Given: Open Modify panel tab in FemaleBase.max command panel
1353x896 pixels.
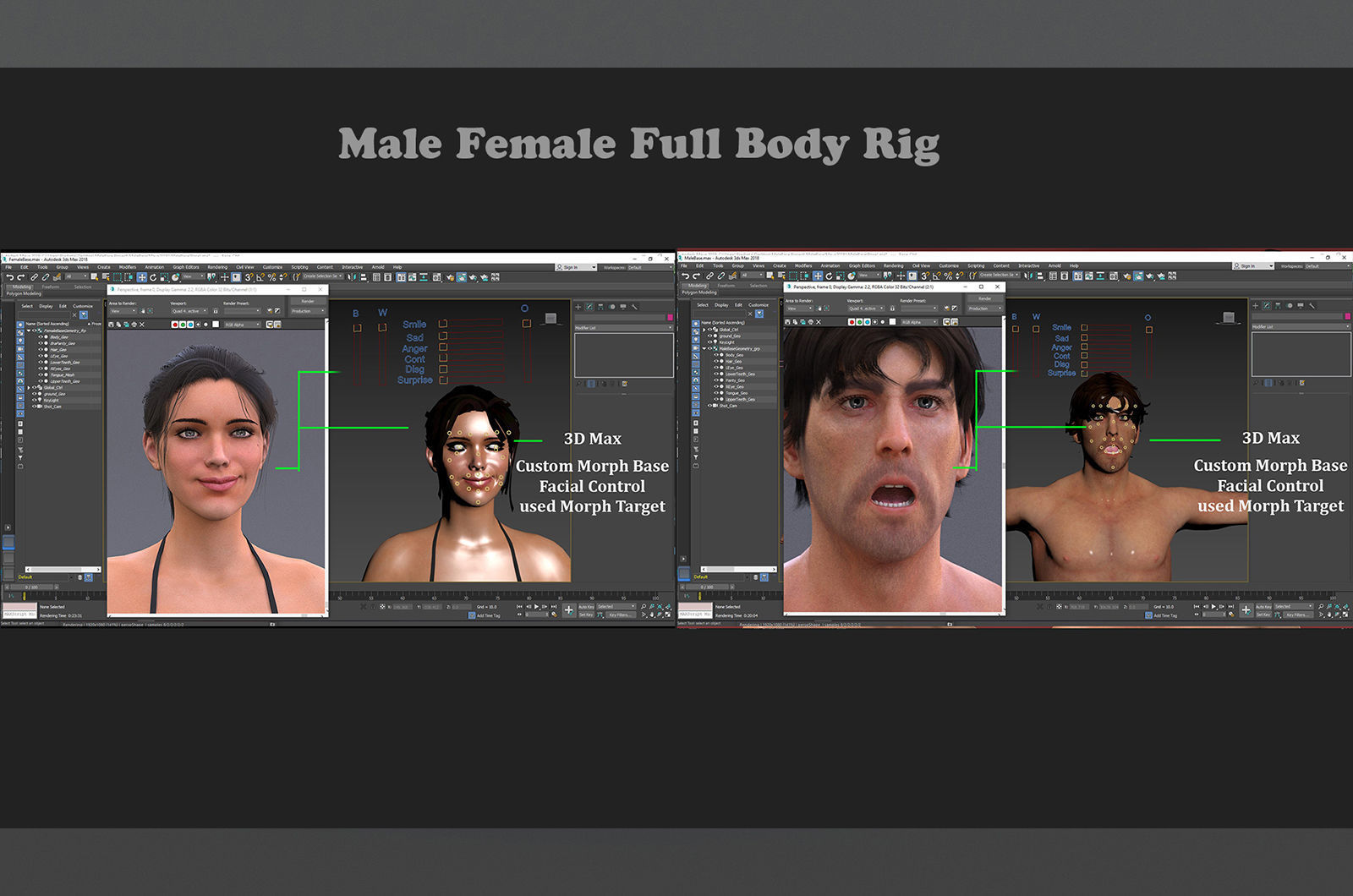Looking at the screenshot, I should click(589, 307).
